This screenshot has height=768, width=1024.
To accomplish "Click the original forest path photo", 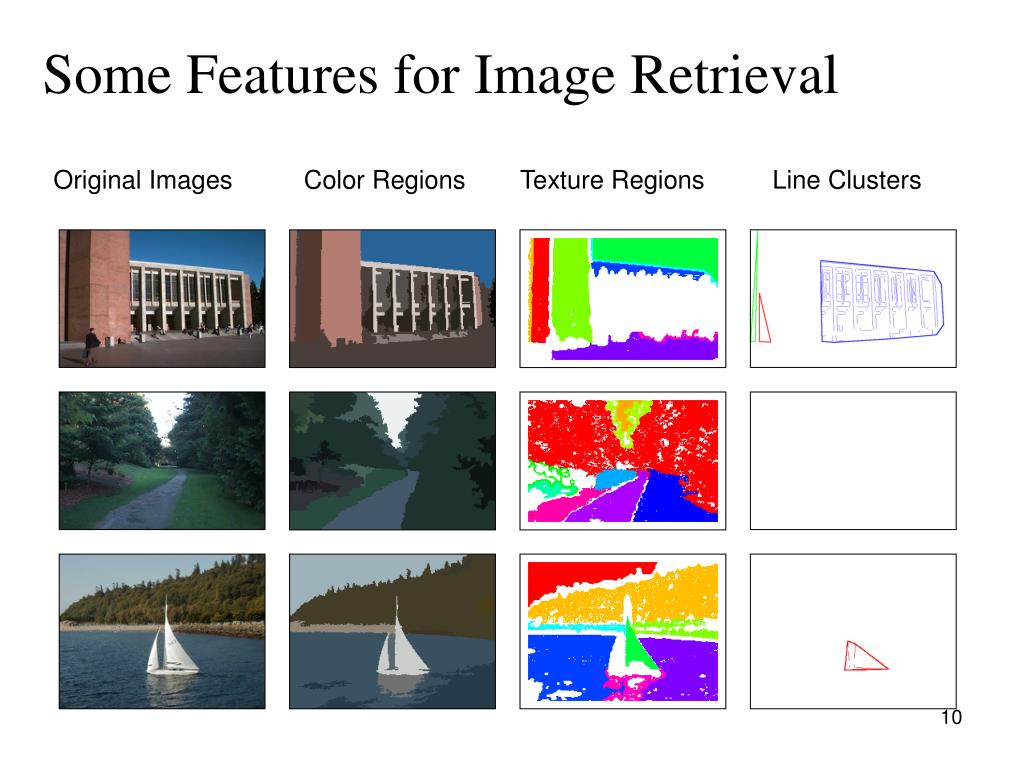I will coord(162,460).
